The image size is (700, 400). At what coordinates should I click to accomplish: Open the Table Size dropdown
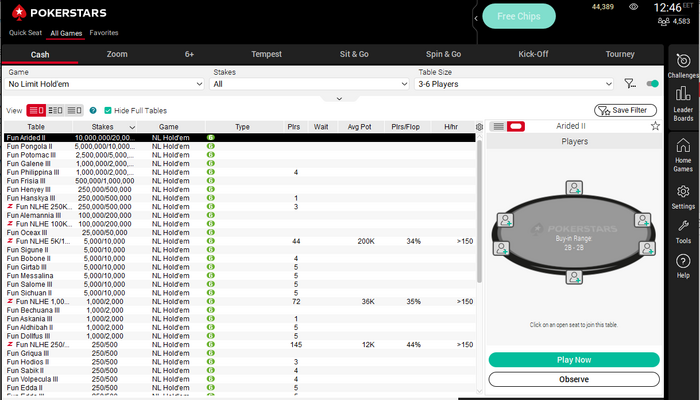514,84
